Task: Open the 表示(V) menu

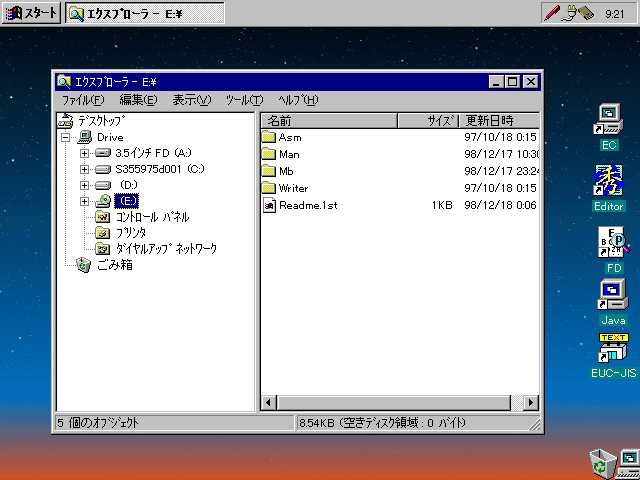Action: click(191, 100)
